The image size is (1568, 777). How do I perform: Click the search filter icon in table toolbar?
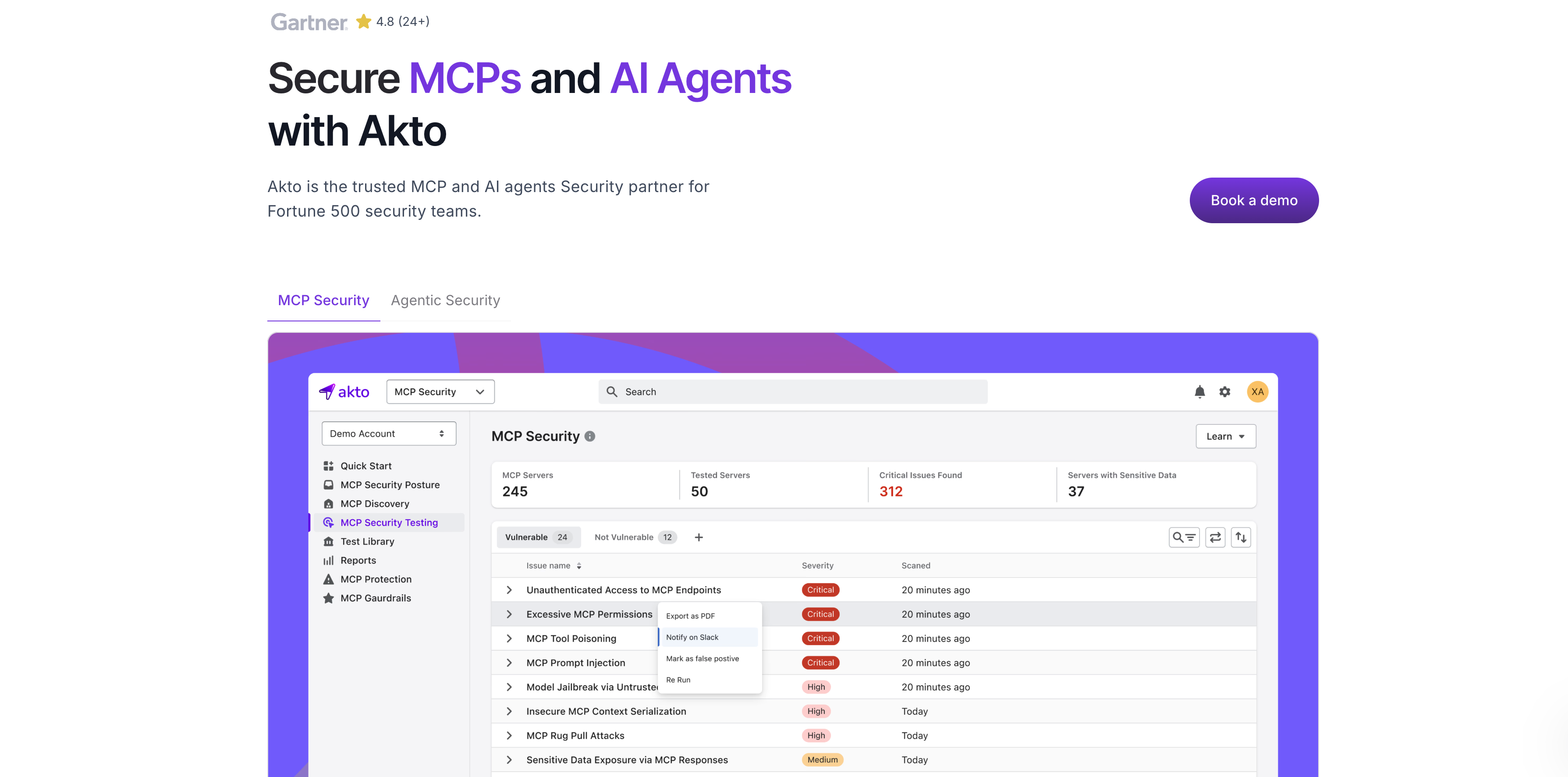[x=1184, y=537]
